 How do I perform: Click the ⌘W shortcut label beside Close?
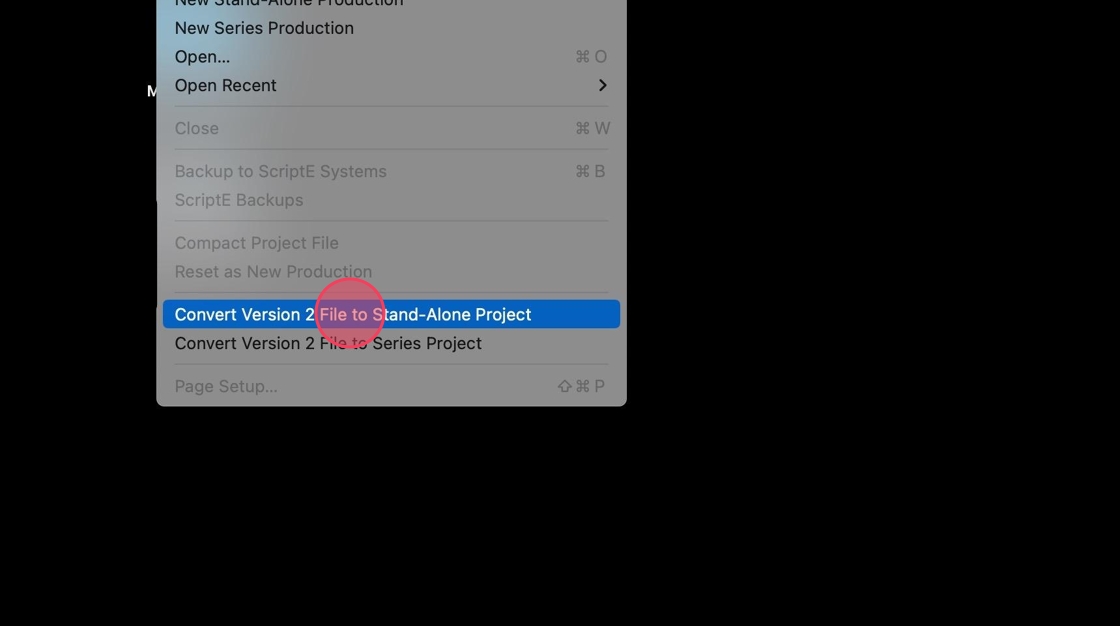[x=592, y=128]
